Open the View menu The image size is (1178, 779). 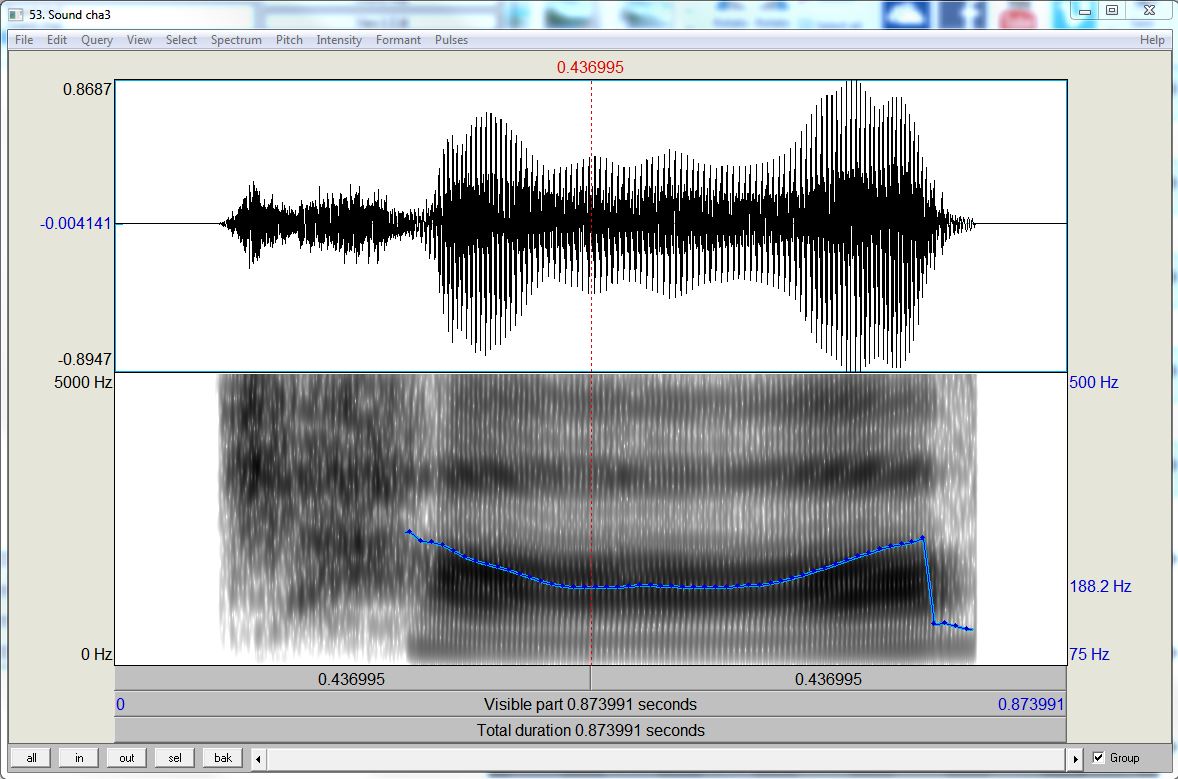click(139, 40)
